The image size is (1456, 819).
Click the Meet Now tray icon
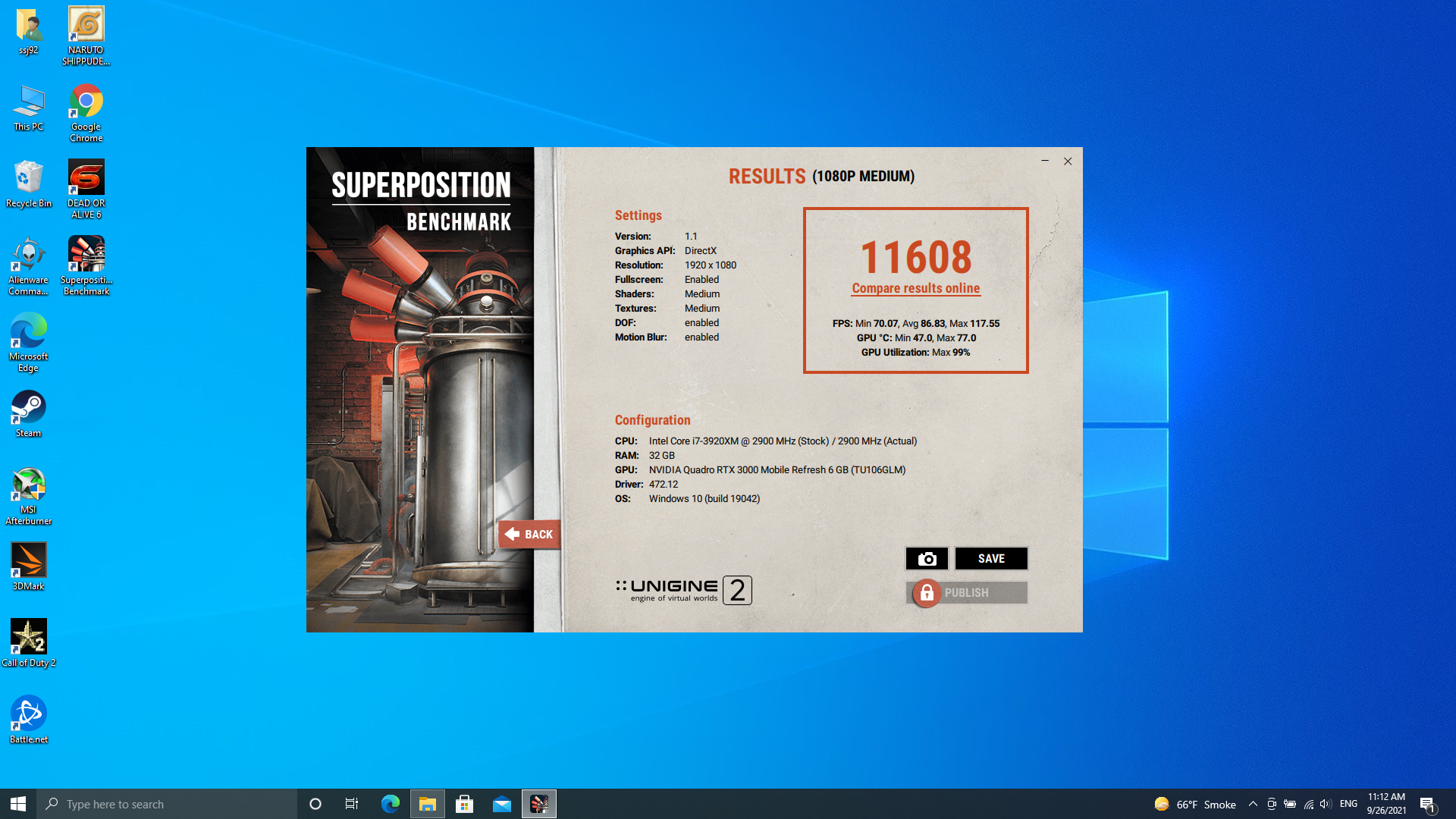tap(1272, 804)
